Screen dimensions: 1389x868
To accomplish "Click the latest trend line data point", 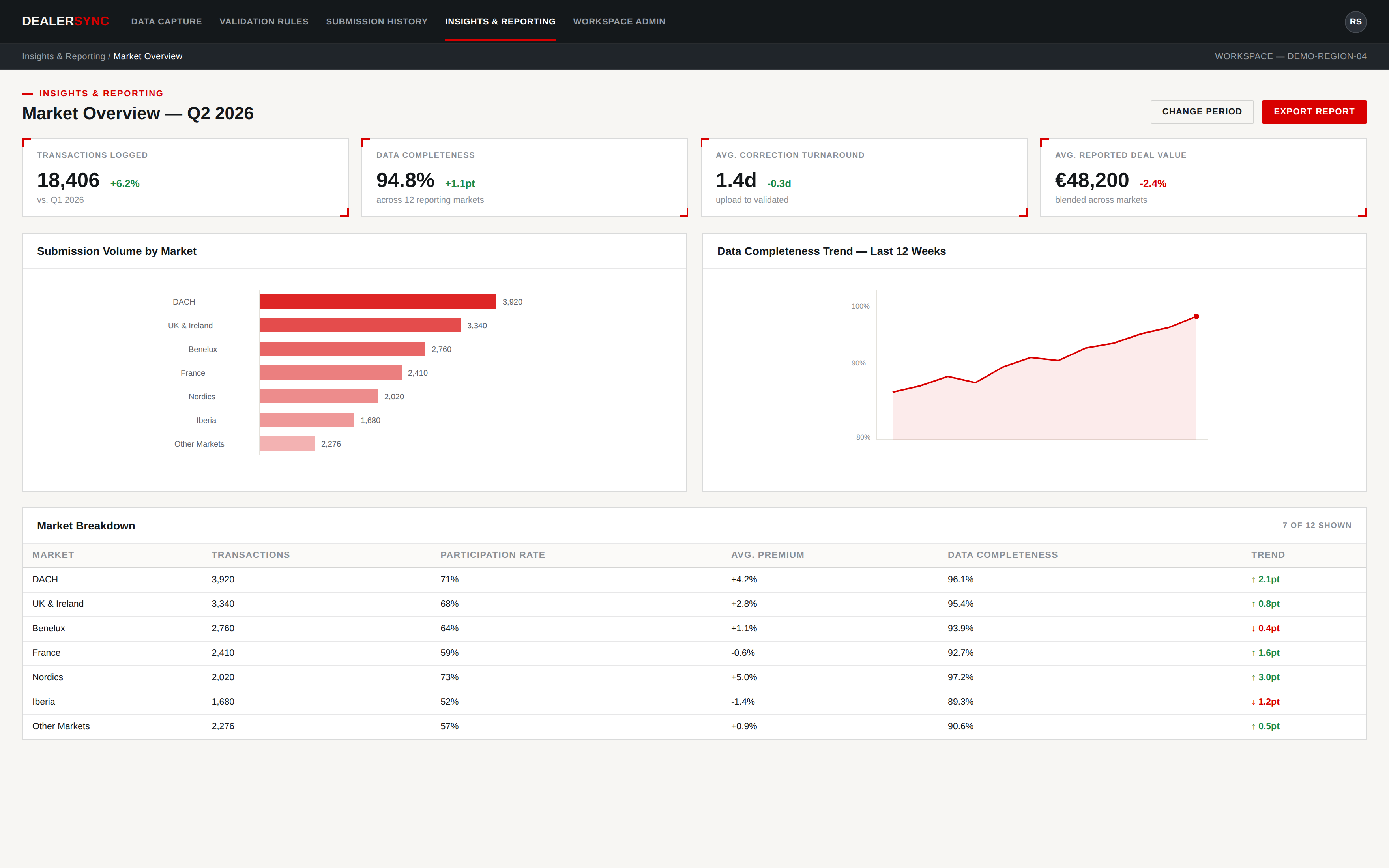I will [1196, 316].
